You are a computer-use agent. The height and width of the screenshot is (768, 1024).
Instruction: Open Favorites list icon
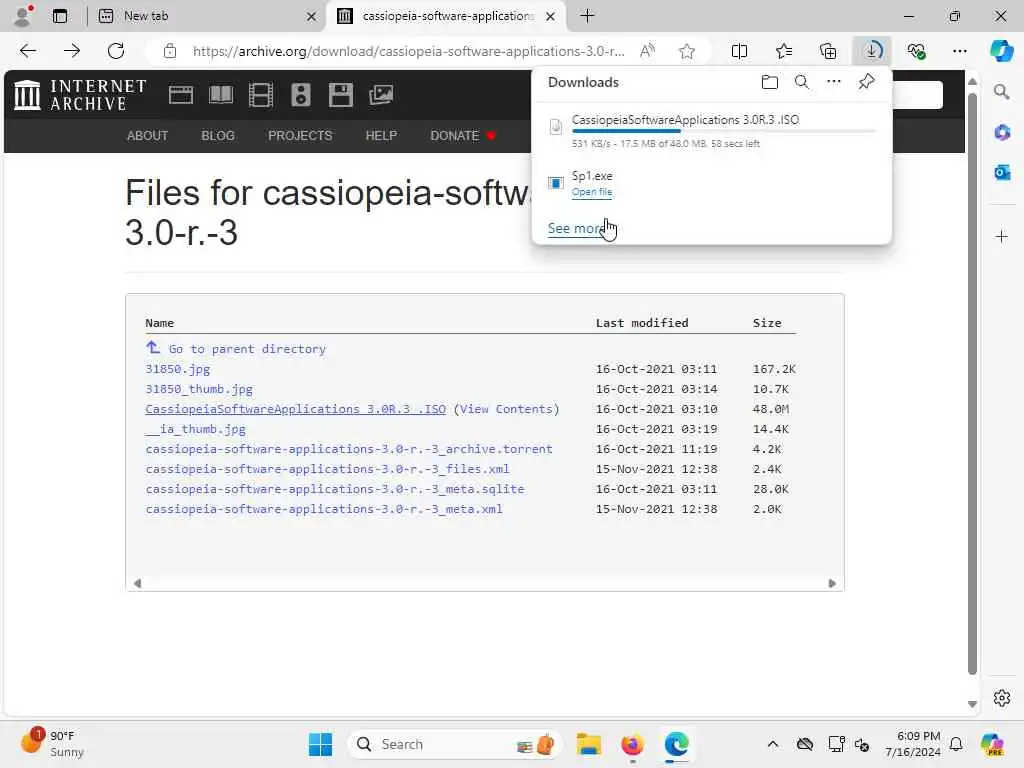(x=784, y=51)
